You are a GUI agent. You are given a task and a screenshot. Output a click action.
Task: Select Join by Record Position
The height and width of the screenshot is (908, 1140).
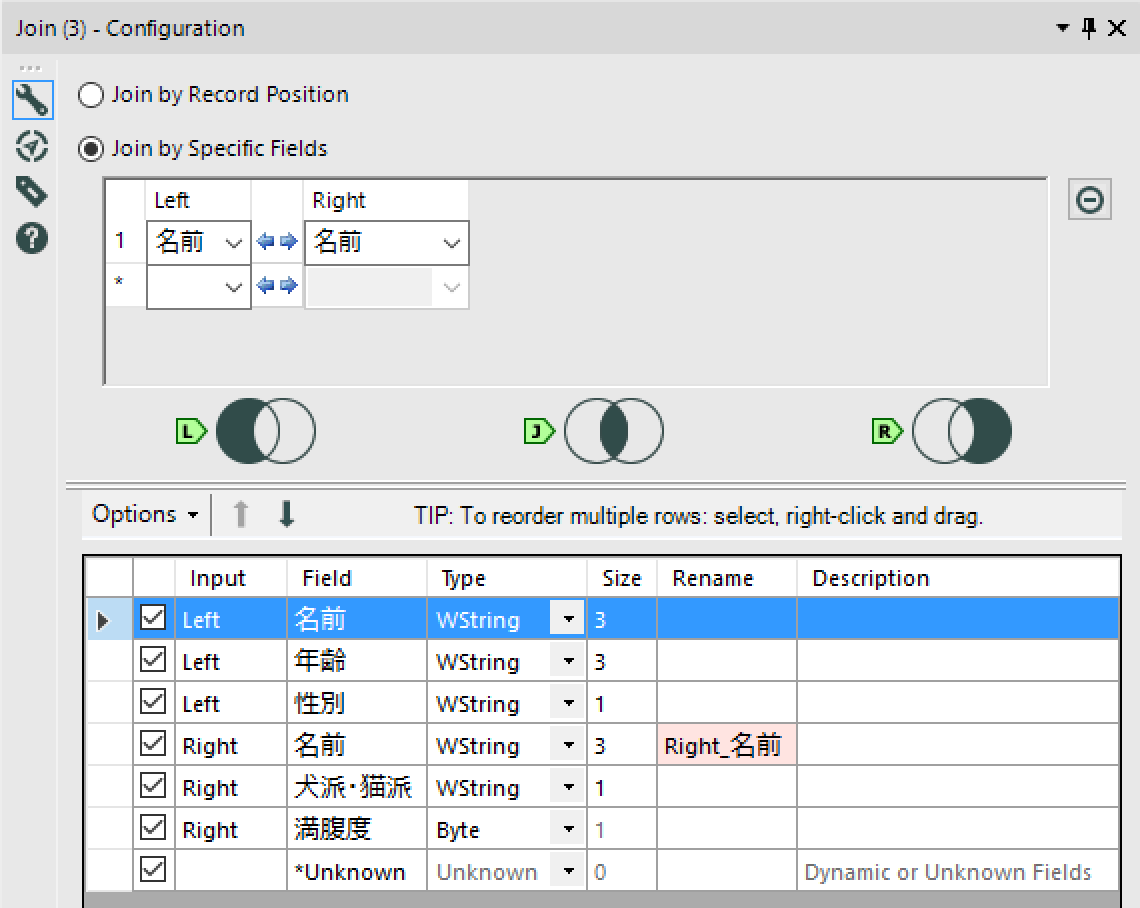click(90, 95)
